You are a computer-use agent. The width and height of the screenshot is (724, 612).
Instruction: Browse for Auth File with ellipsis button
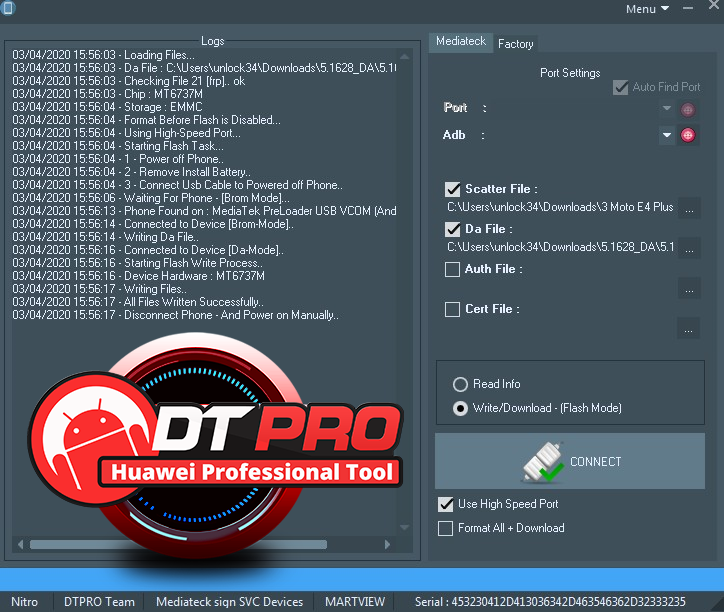click(x=689, y=288)
